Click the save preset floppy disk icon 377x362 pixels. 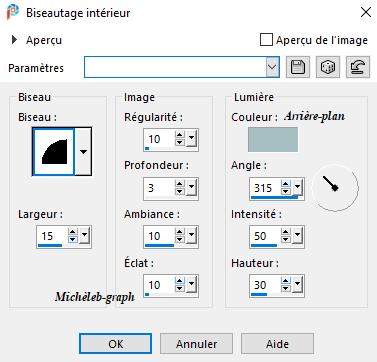click(x=298, y=67)
